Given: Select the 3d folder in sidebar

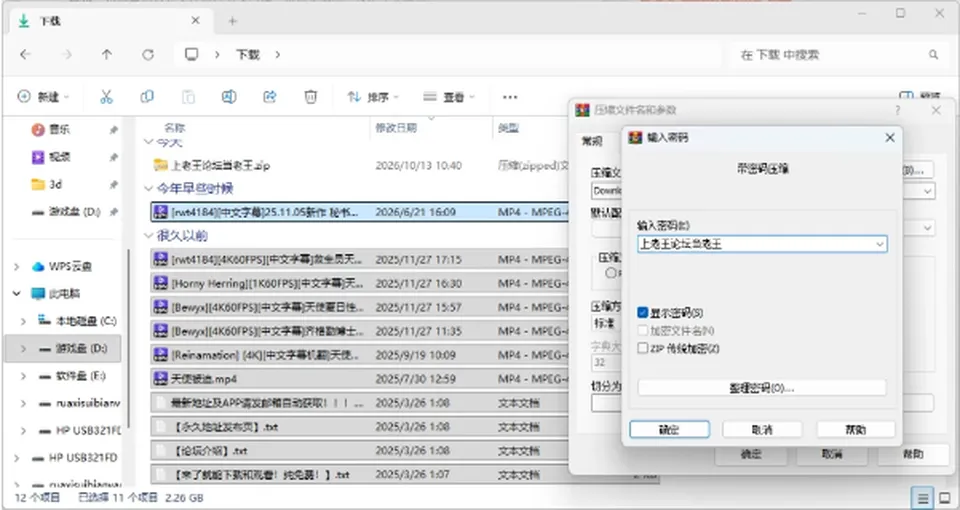Looking at the screenshot, I should click(x=56, y=184).
